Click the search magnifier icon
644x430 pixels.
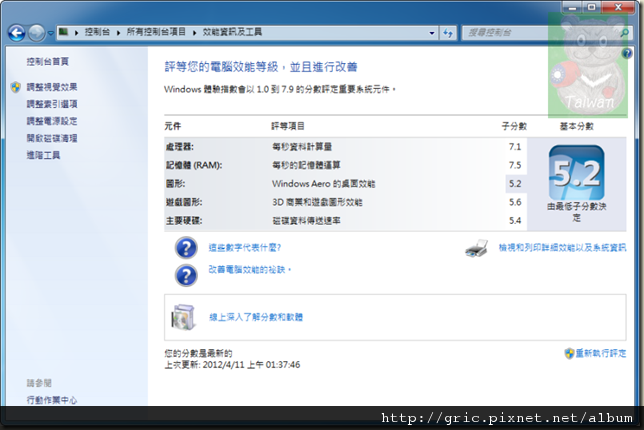[x=624, y=33]
